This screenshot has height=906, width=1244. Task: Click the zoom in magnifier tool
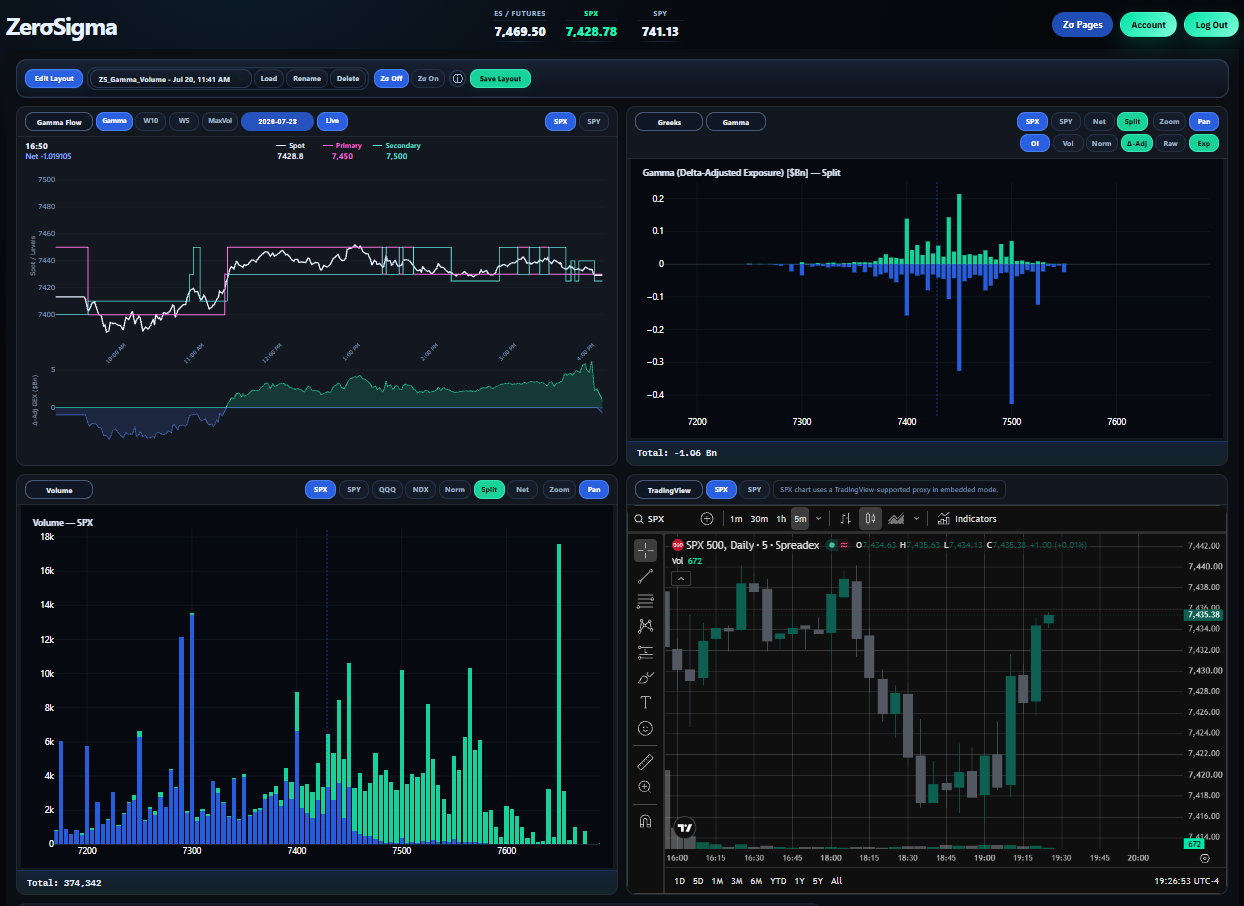(x=645, y=787)
